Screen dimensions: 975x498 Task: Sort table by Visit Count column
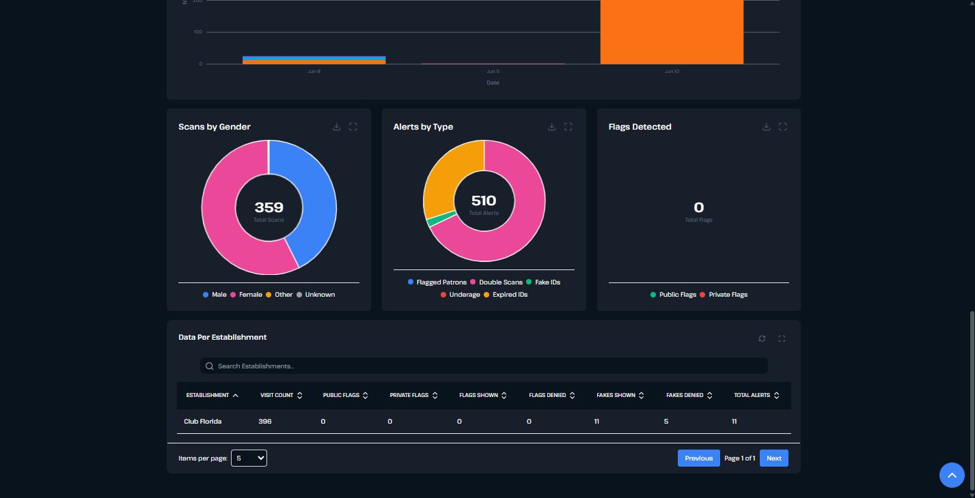pyautogui.click(x=281, y=395)
